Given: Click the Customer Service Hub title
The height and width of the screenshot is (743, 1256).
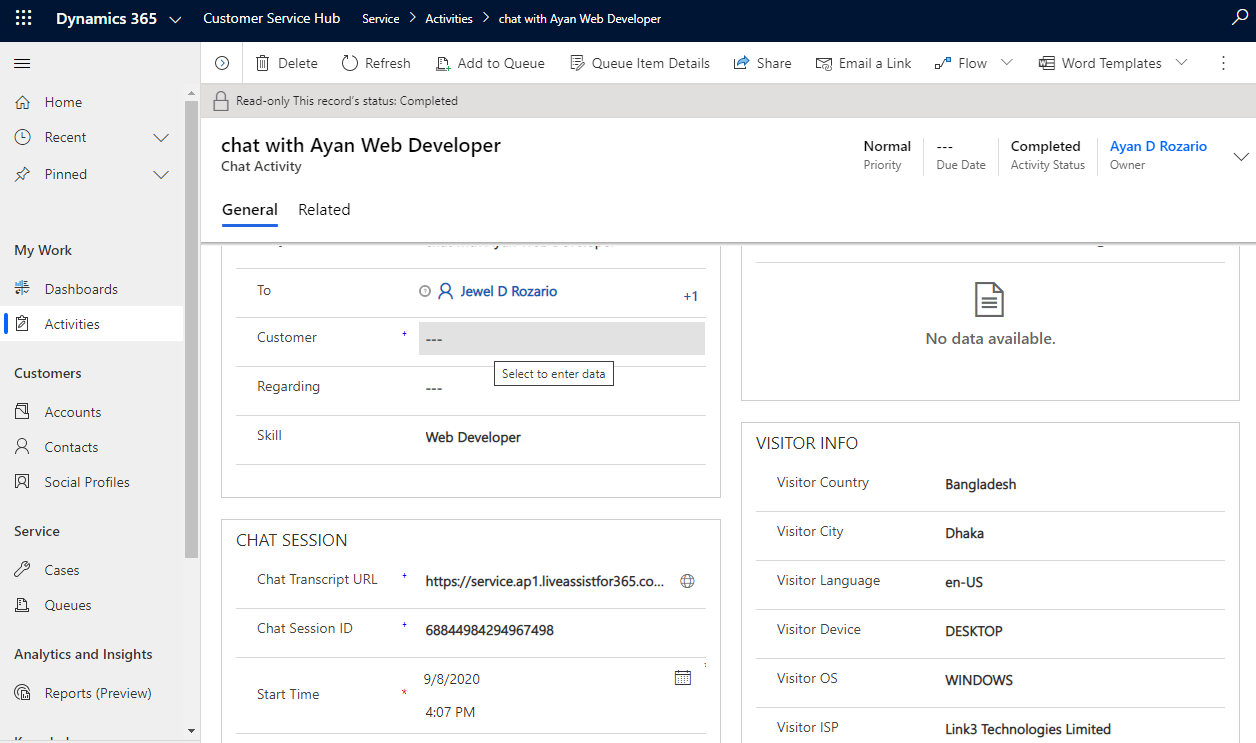Looking at the screenshot, I should [x=272, y=18].
